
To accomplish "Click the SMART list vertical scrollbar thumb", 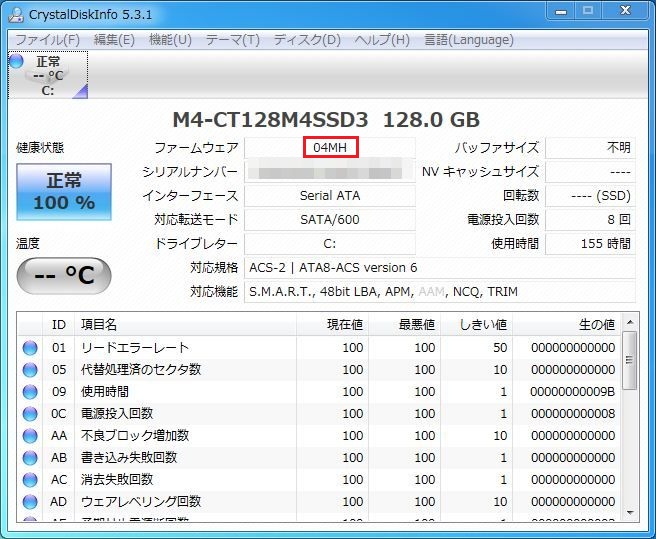I will click(630, 361).
